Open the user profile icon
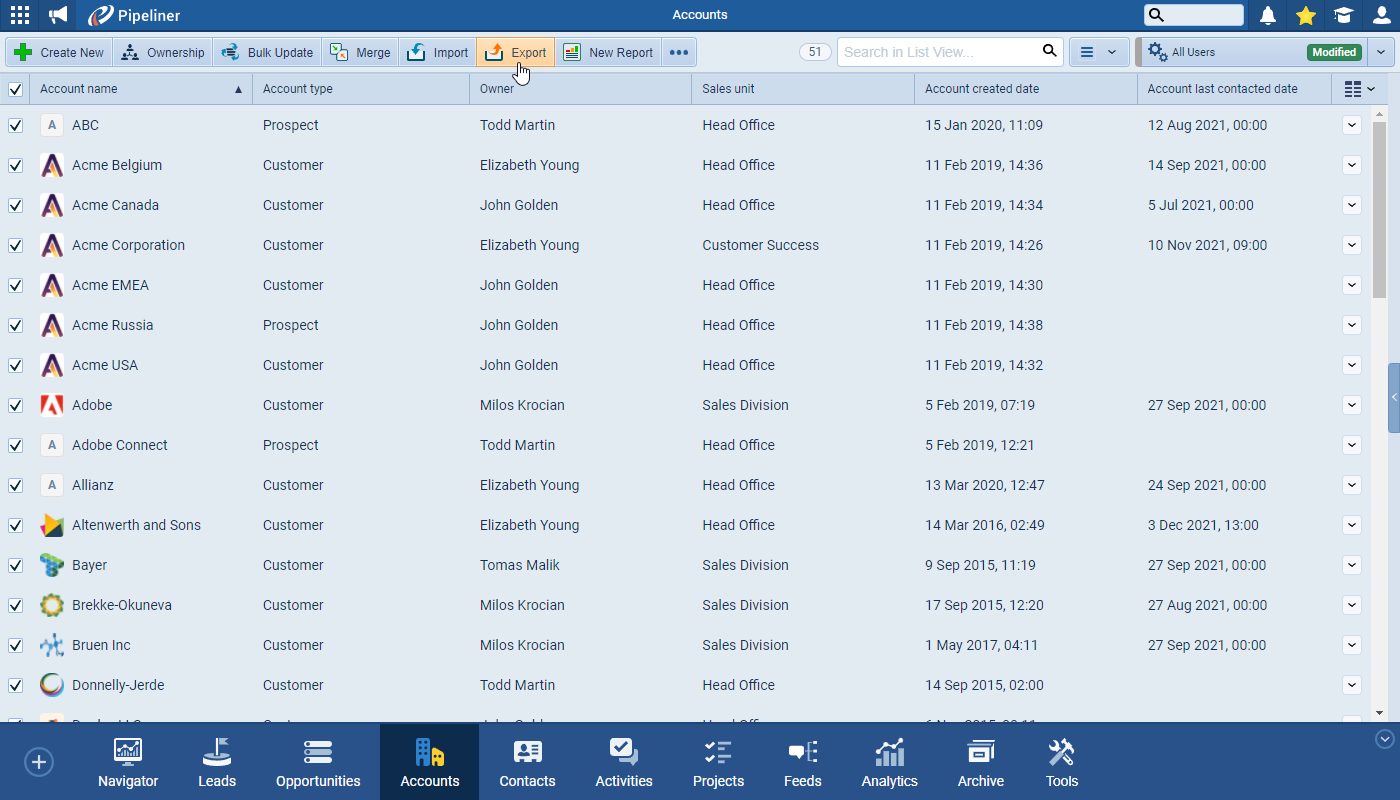Image resolution: width=1400 pixels, height=800 pixels. 1381,15
